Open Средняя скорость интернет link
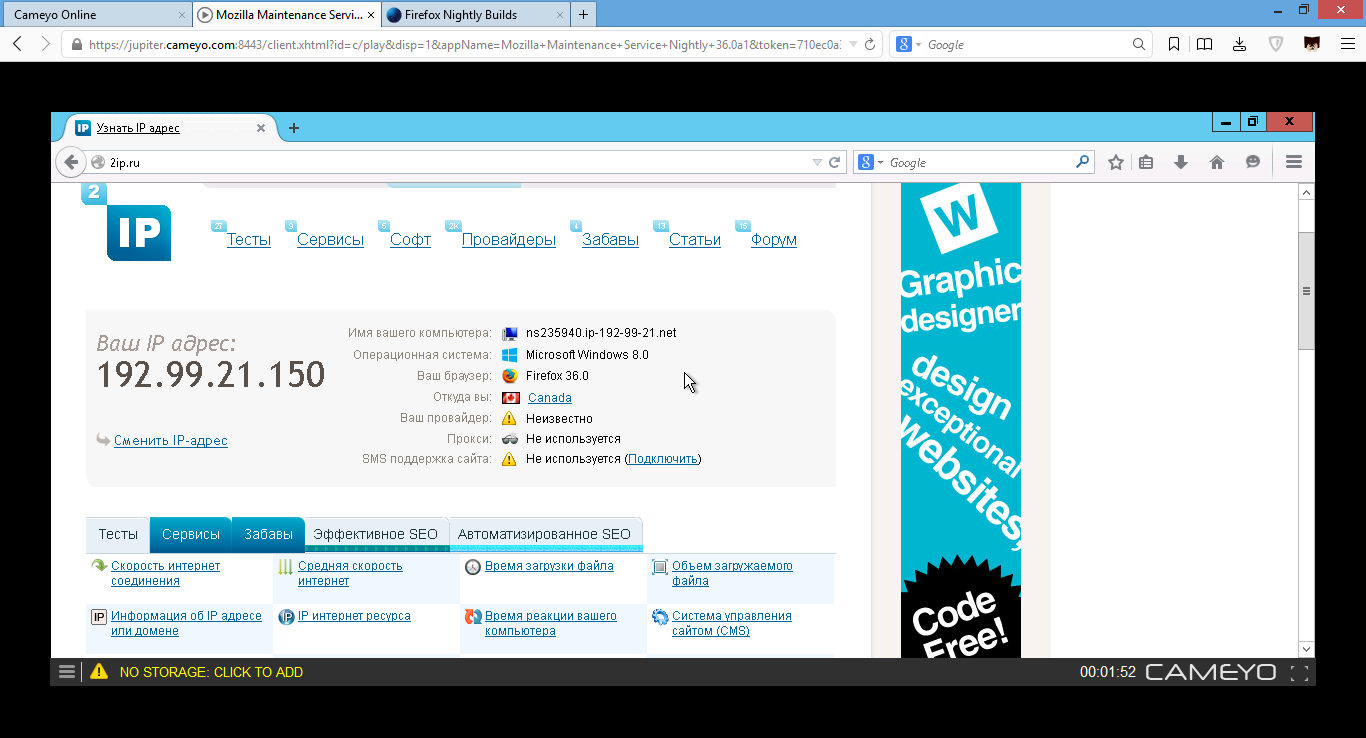This screenshot has height=738, width=1366. coord(350,573)
